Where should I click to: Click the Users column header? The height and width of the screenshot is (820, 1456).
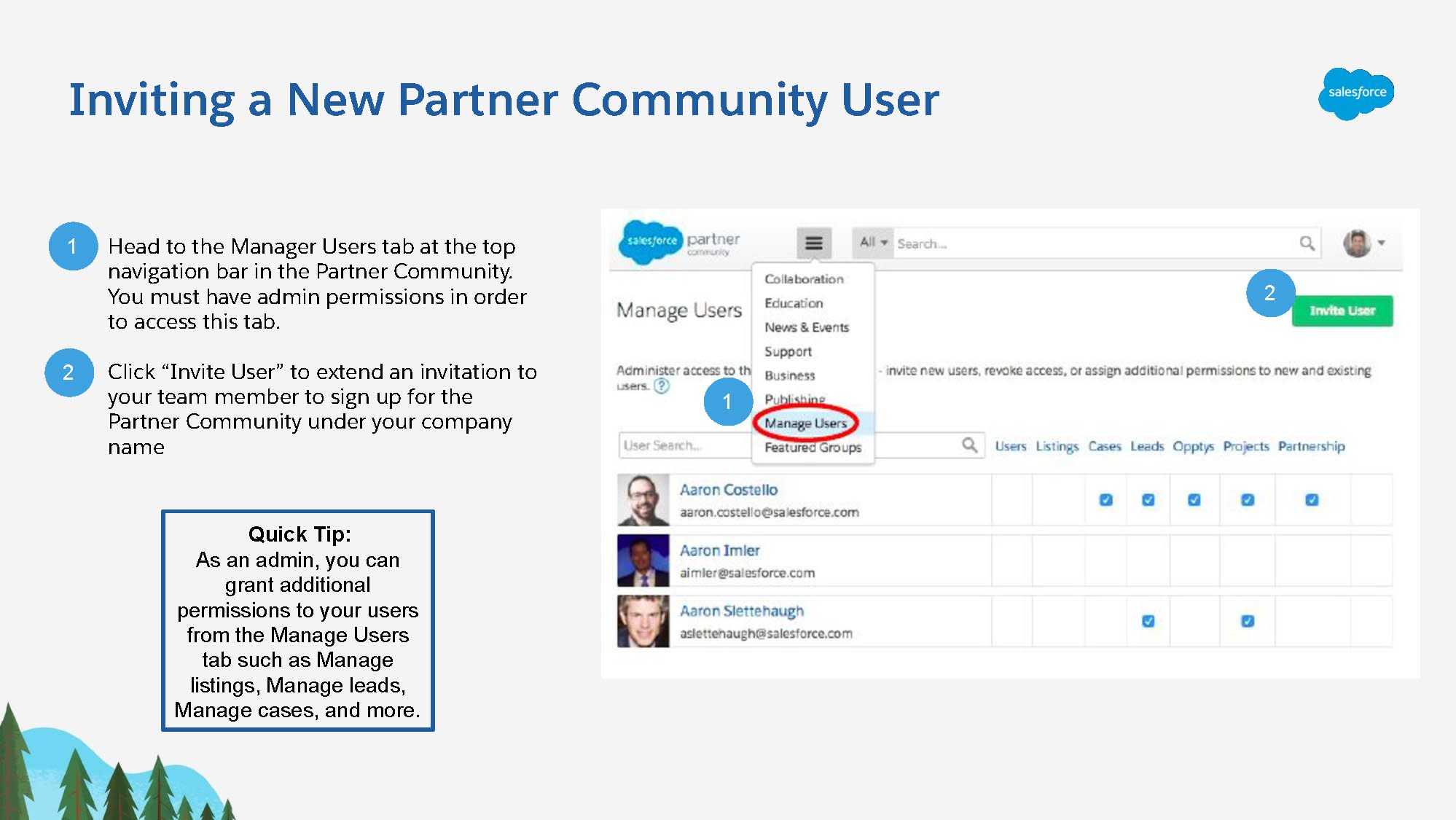(1010, 446)
